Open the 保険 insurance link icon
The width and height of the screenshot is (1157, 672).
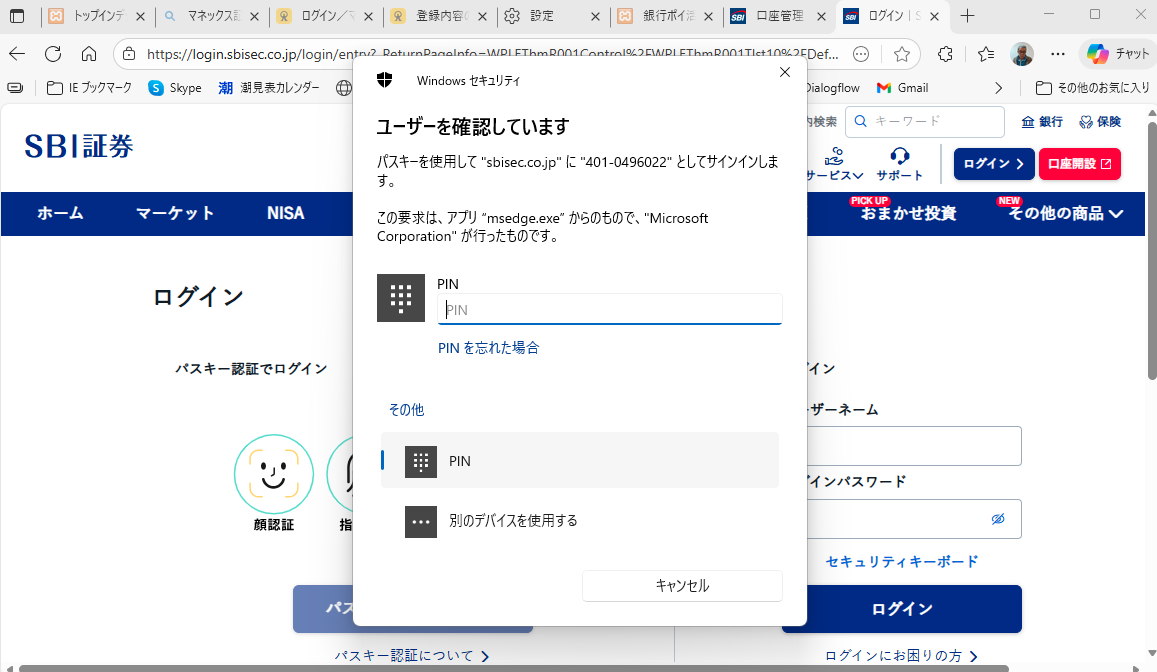(x=1086, y=122)
